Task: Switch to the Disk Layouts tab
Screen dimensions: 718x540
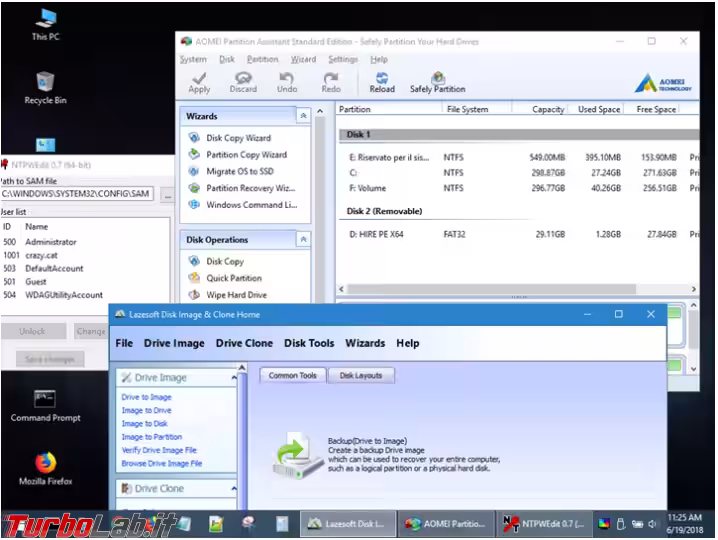Action: (361, 376)
